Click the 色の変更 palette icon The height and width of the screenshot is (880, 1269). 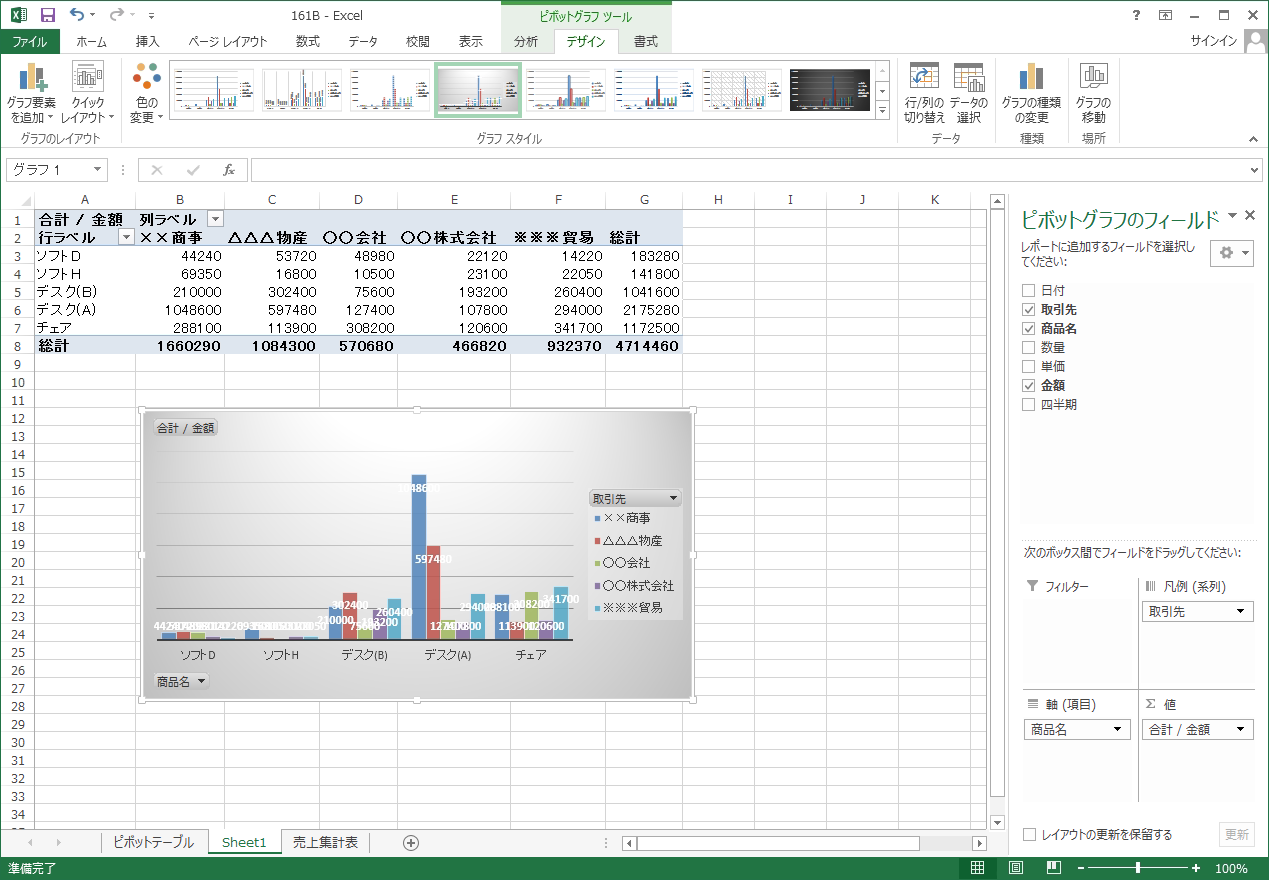pyautogui.click(x=147, y=78)
